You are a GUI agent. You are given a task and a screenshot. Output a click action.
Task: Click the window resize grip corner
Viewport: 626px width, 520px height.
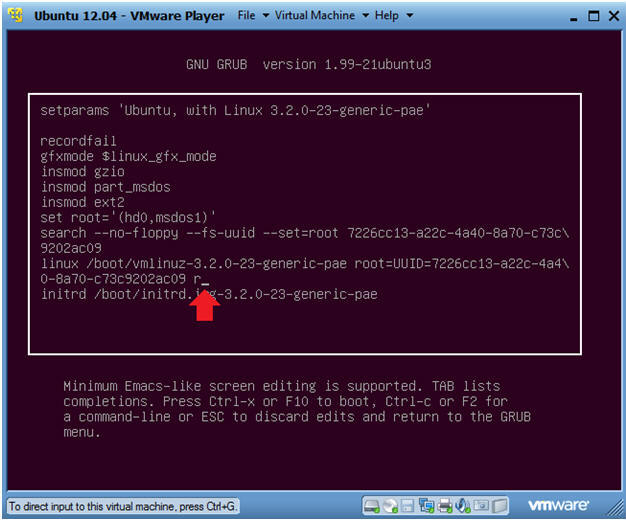click(616, 510)
